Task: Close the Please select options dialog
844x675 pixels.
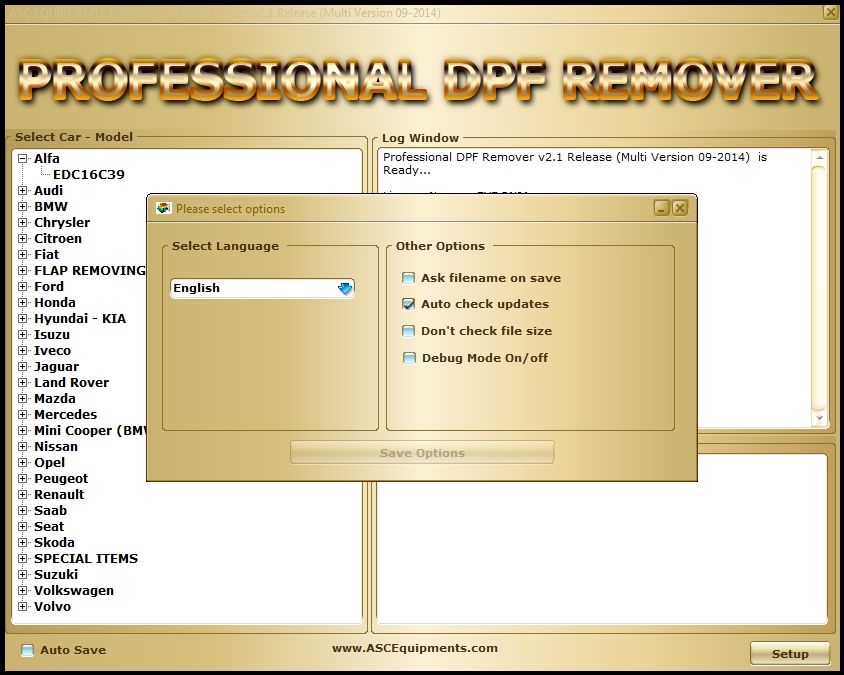Action: (x=680, y=208)
